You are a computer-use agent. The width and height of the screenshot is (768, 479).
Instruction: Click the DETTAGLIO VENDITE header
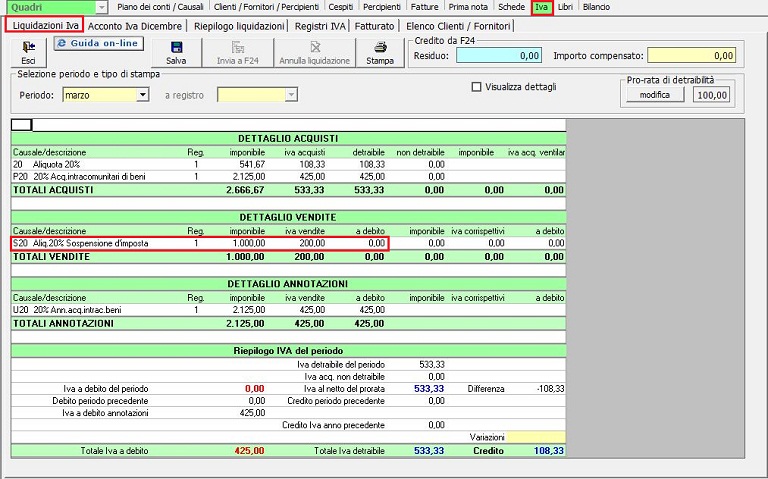(288, 217)
